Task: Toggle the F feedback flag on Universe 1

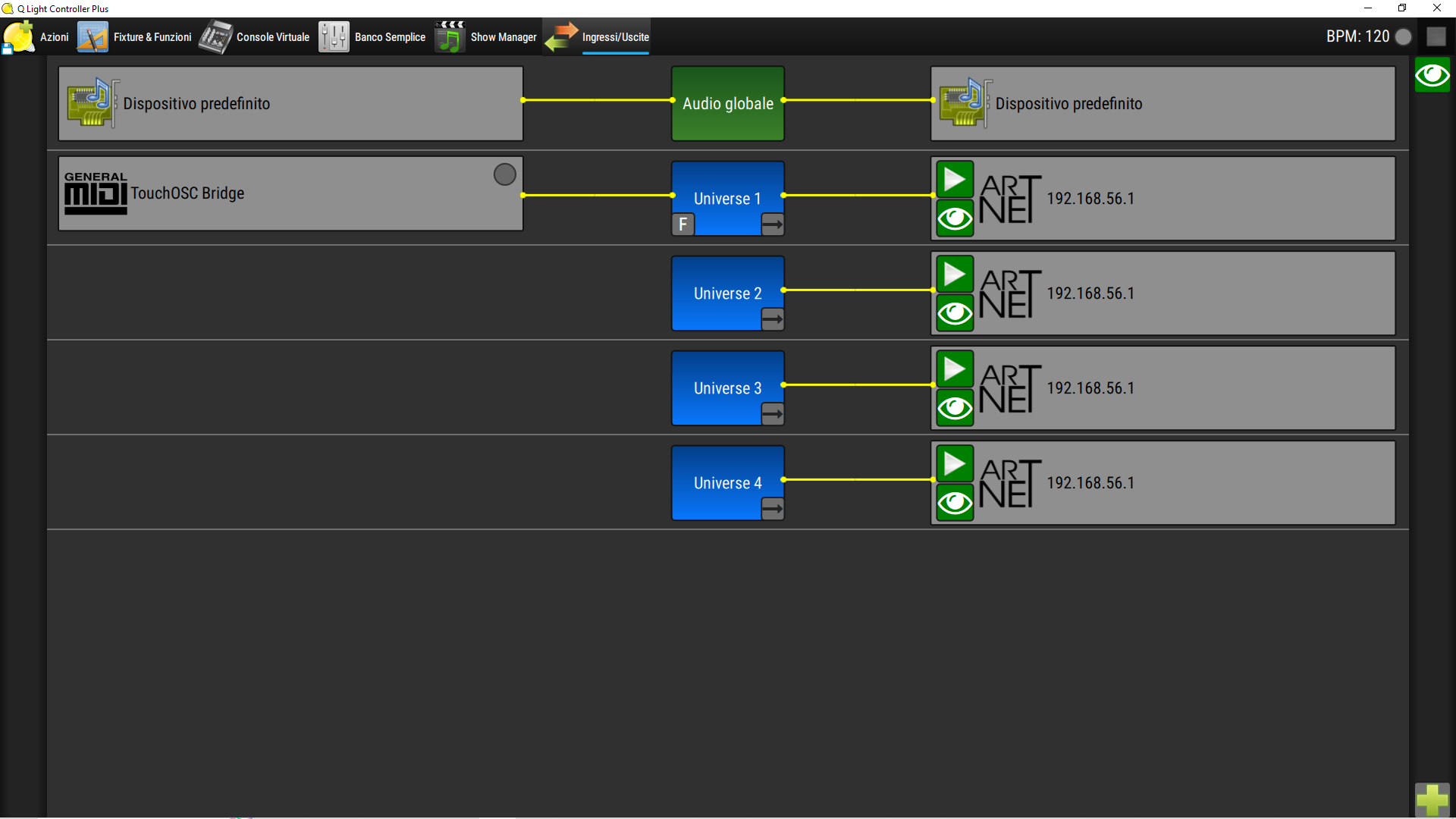Action: (x=683, y=224)
